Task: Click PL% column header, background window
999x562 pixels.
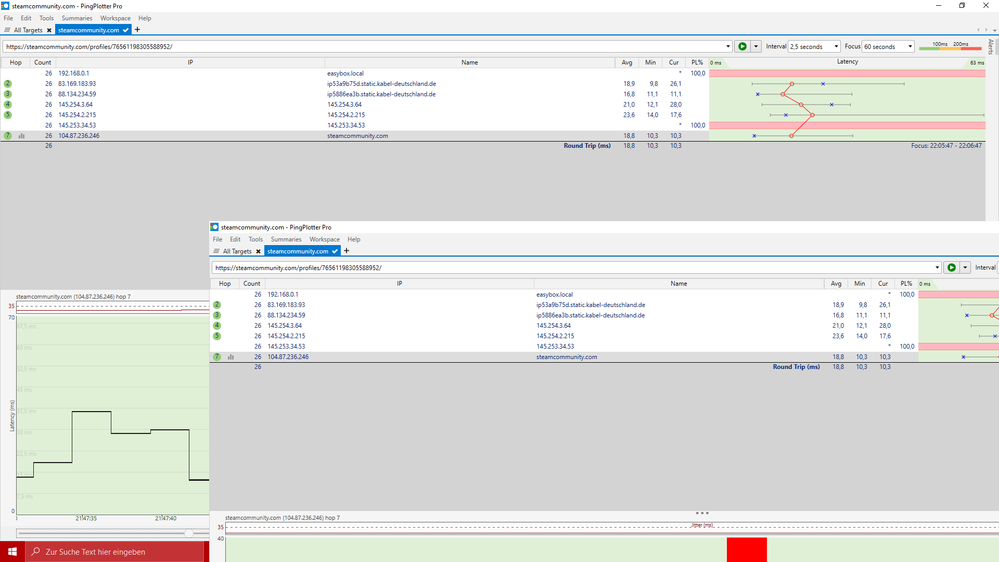Action: click(697, 62)
